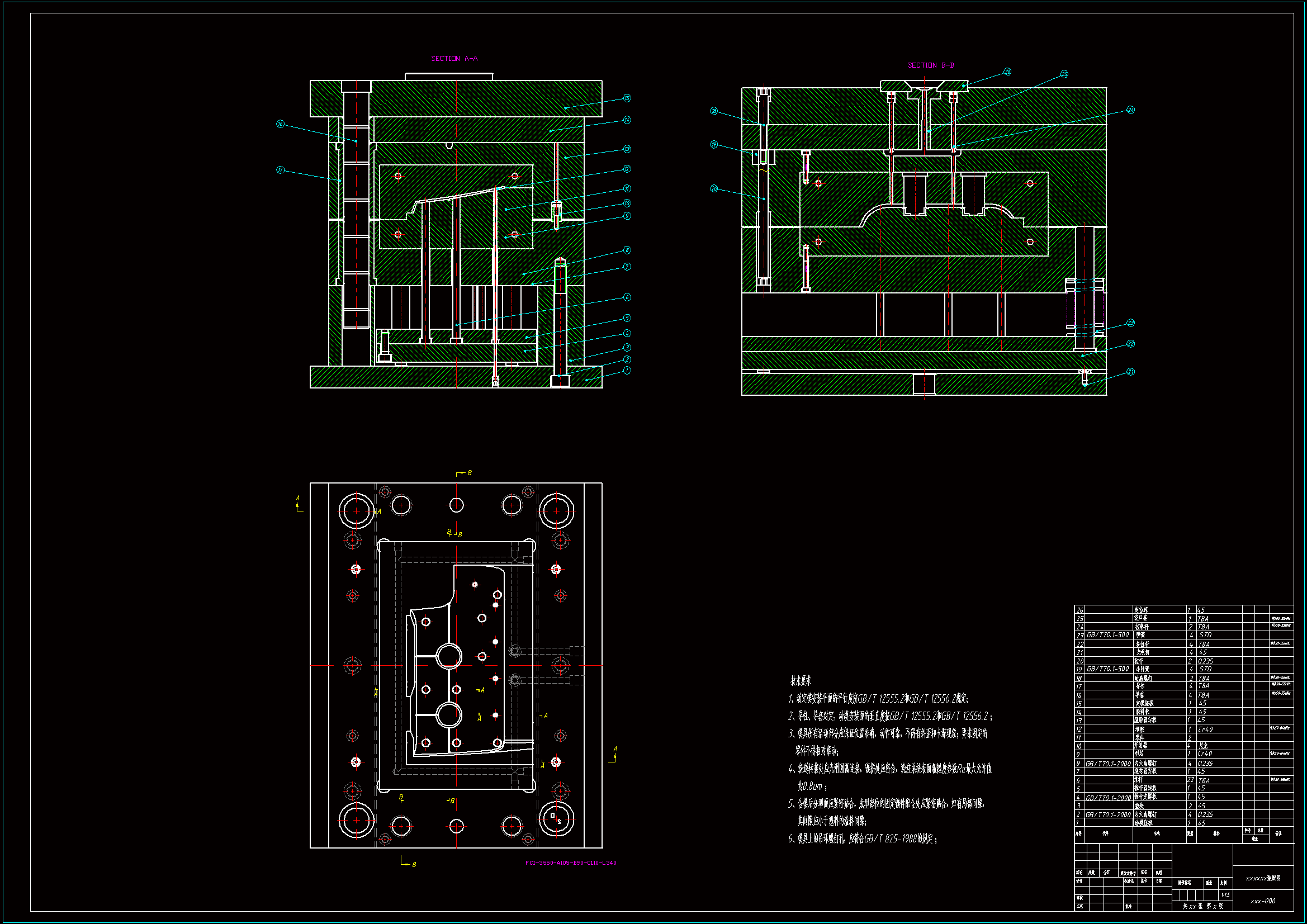This screenshot has width=1307, height=924.
Task: Select part balloon number 1
Action: 627,371
